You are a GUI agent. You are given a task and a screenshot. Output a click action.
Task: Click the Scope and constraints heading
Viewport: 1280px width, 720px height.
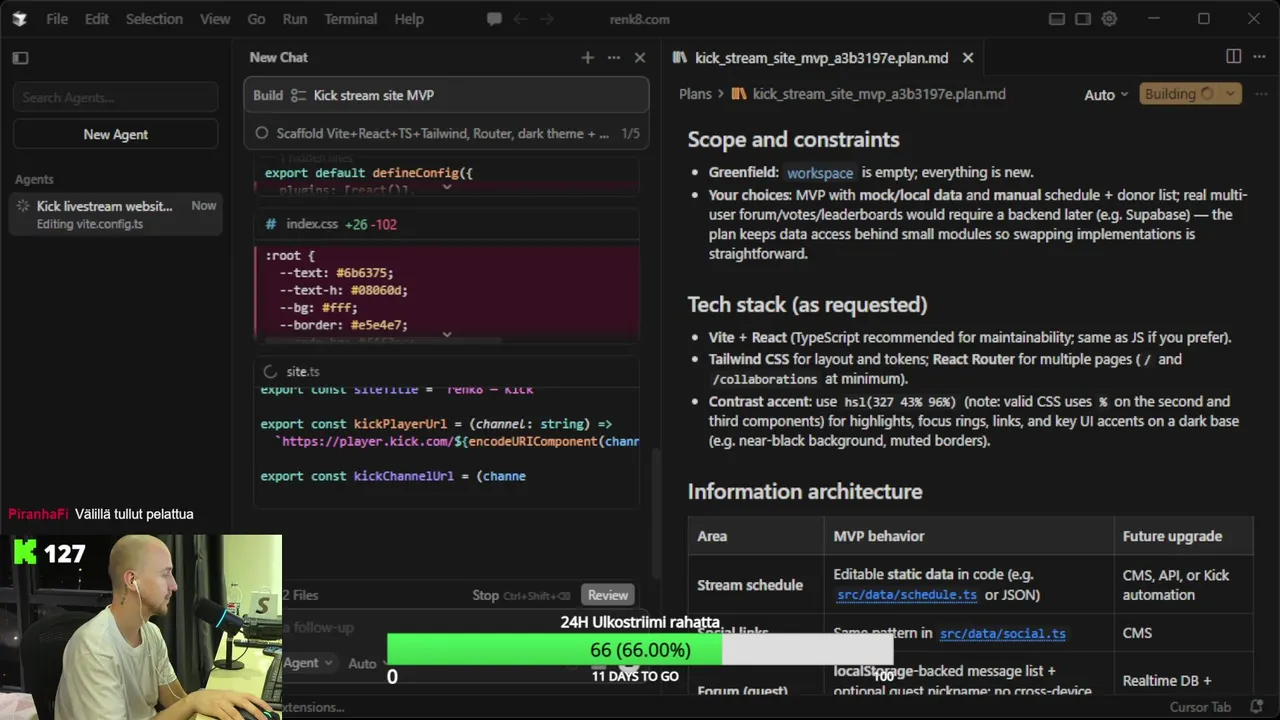pyautogui.click(x=793, y=140)
